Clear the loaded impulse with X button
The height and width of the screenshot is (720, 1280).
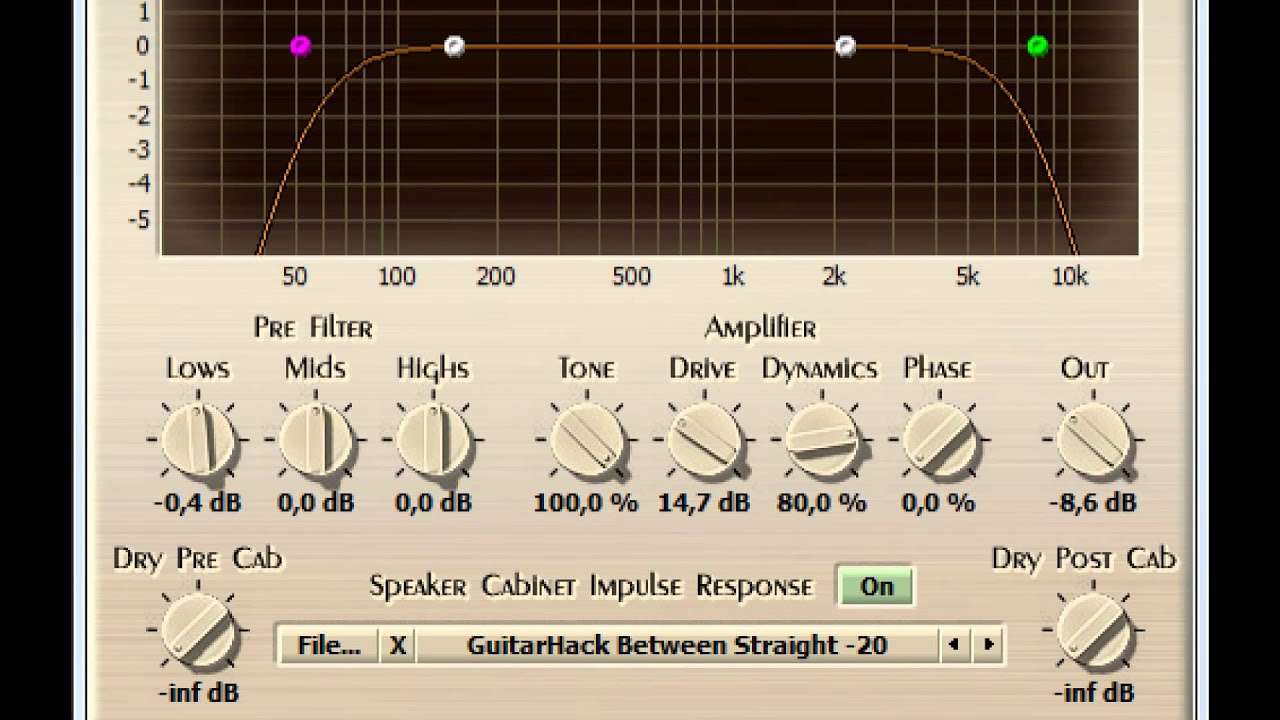pyautogui.click(x=397, y=645)
